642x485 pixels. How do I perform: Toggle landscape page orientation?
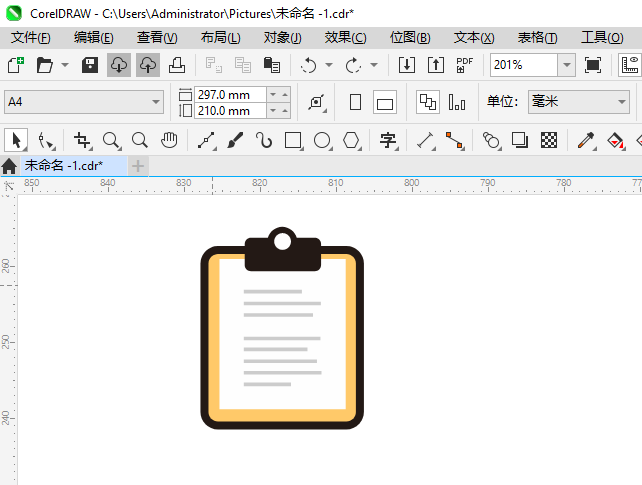(385, 102)
